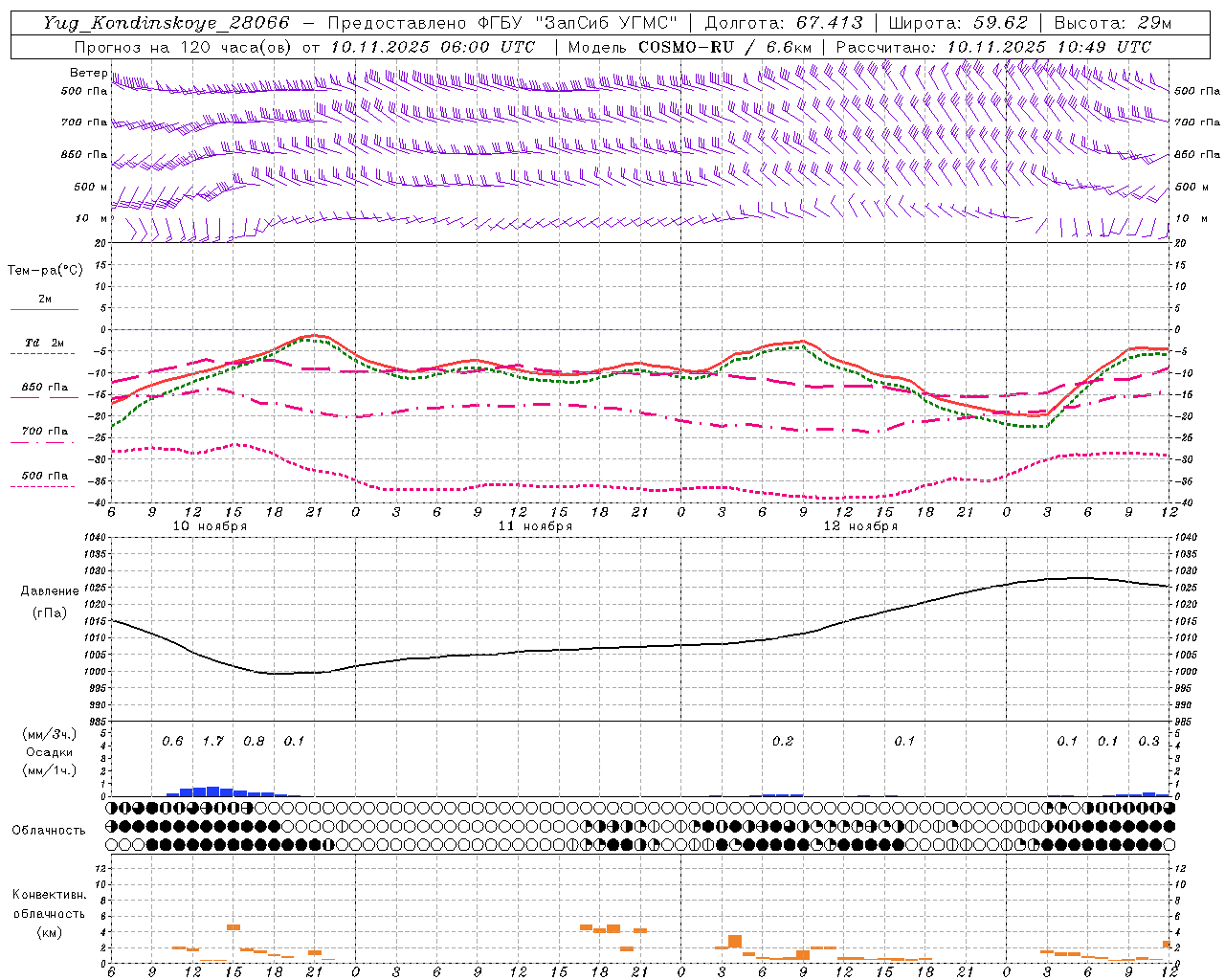Click the station title Yug_Kondinskoye_28066
This screenshot has height=980, width=1225.
coord(166,23)
